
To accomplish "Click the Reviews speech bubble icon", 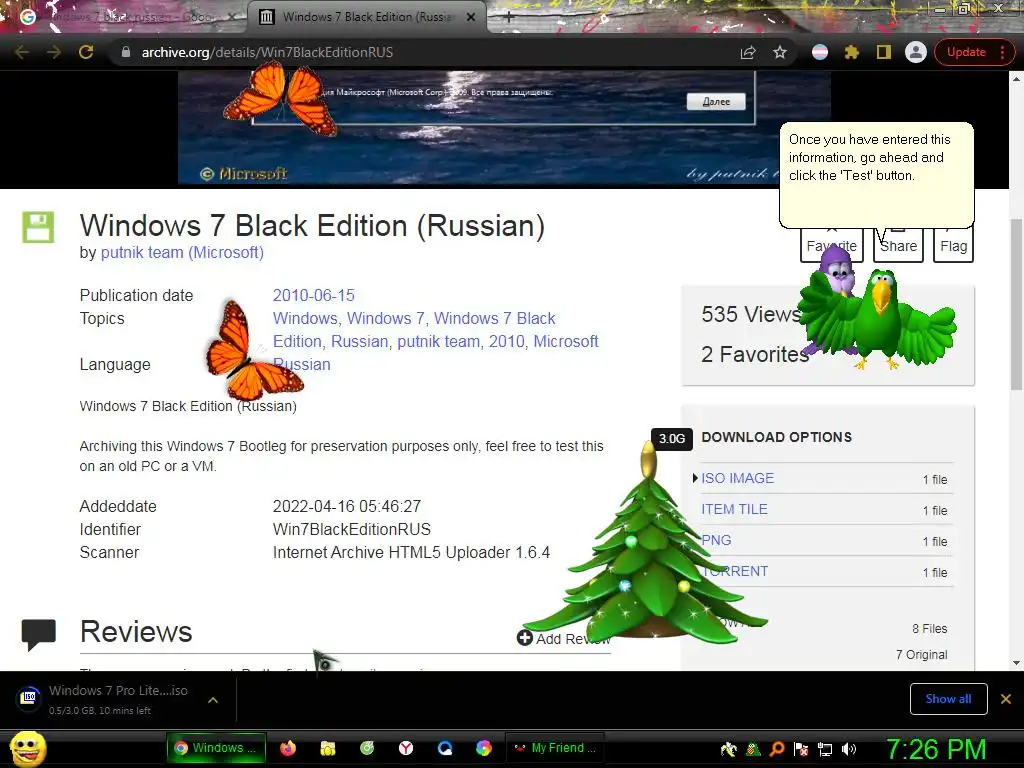I will click(x=39, y=635).
